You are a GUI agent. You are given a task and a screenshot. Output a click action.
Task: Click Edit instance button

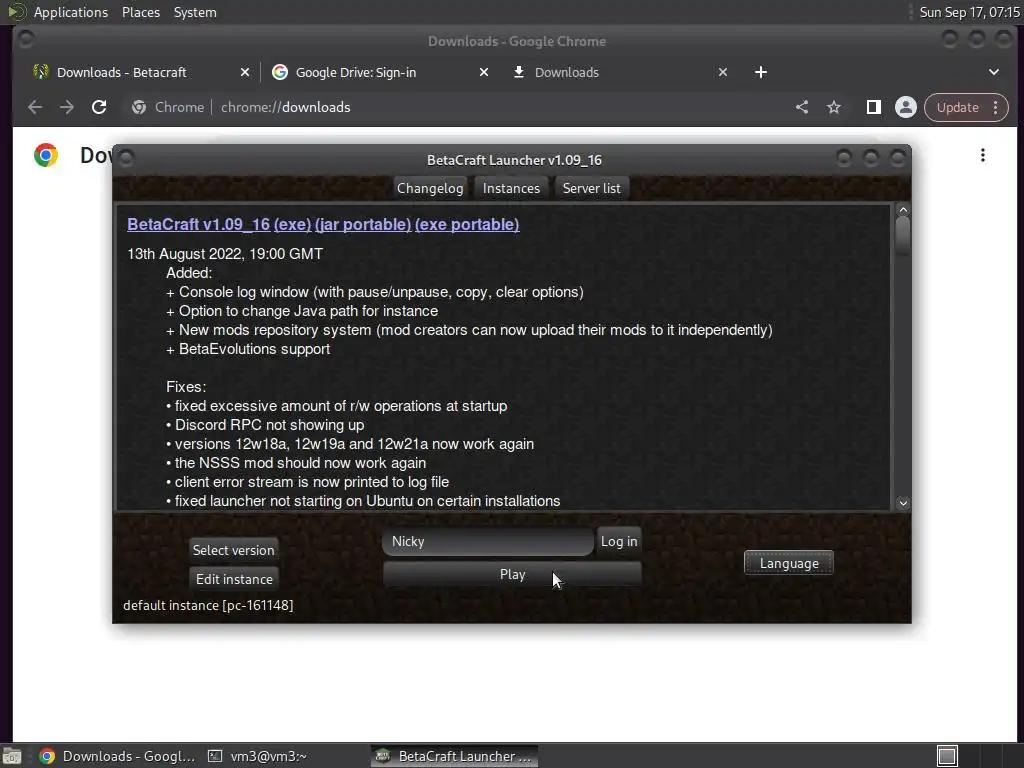(x=234, y=579)
